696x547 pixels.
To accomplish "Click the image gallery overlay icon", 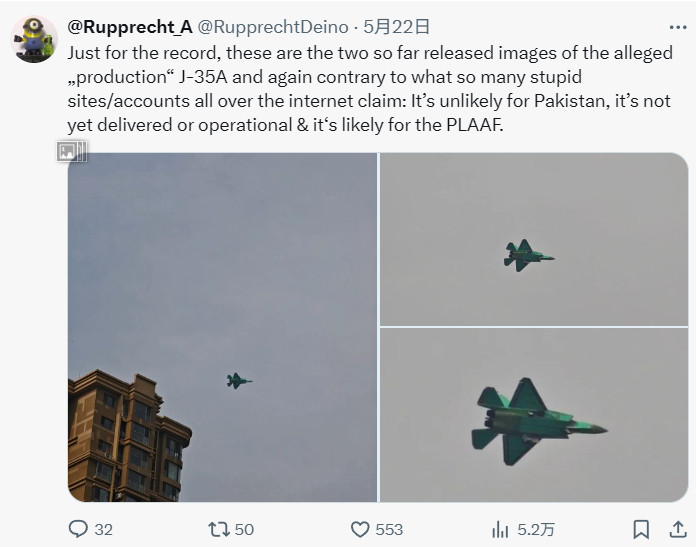I will coord(72,151).
